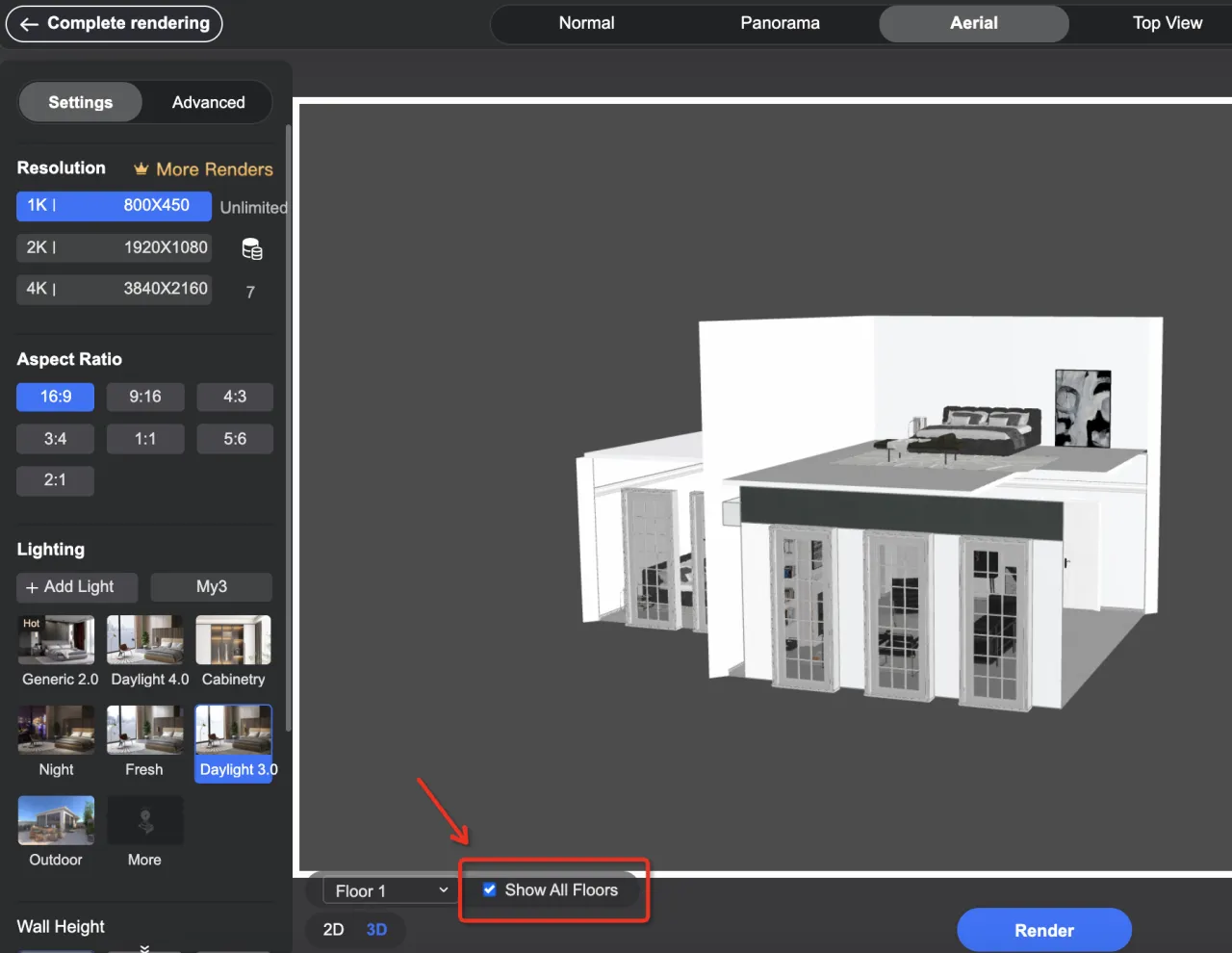Select the Outdoor lighting thumbnail
The height and width of the screenshot is (953, 1232).
click(x=57, y=821)
